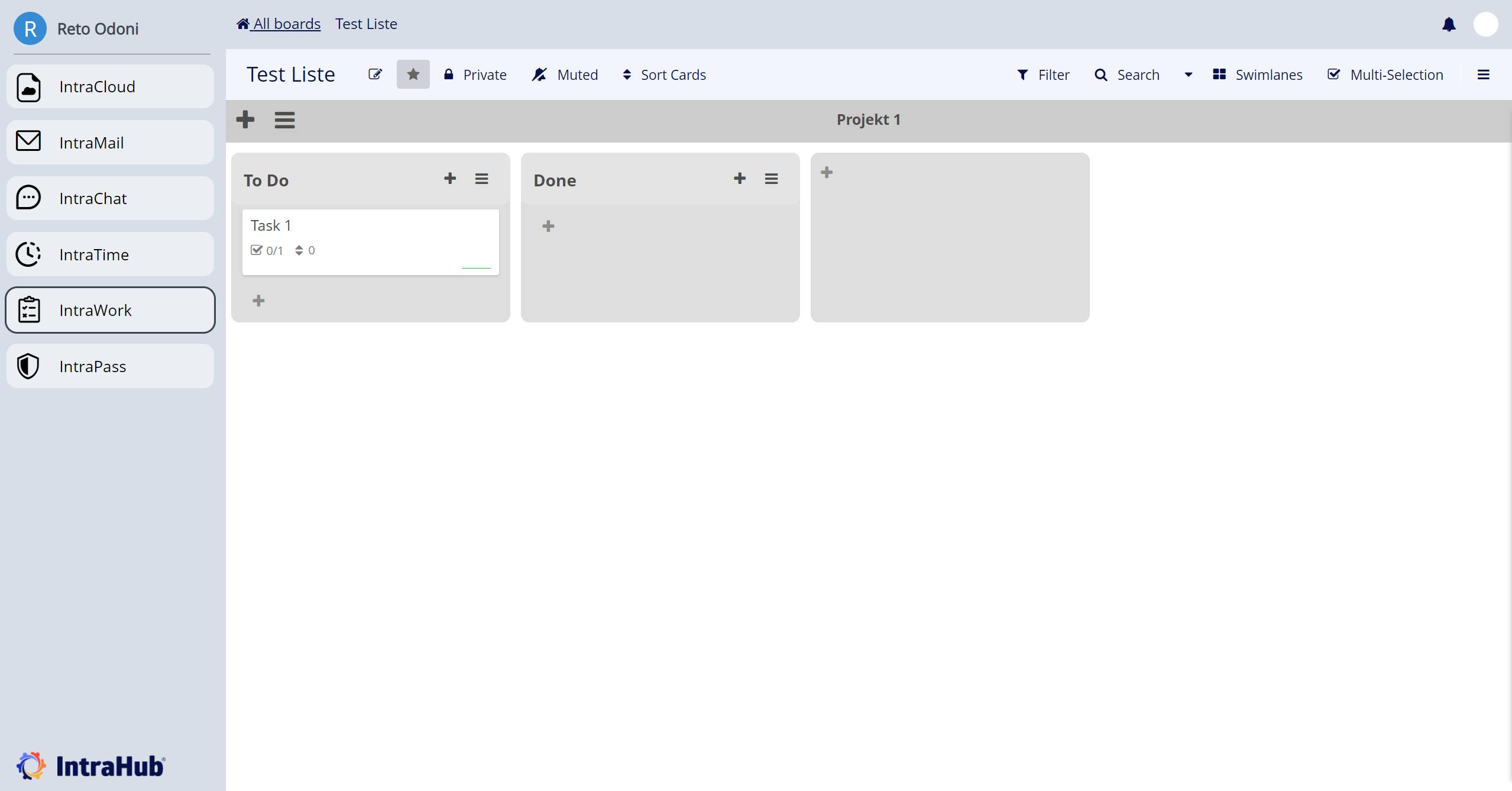Open the To Do list actions menu

(482, 178)
